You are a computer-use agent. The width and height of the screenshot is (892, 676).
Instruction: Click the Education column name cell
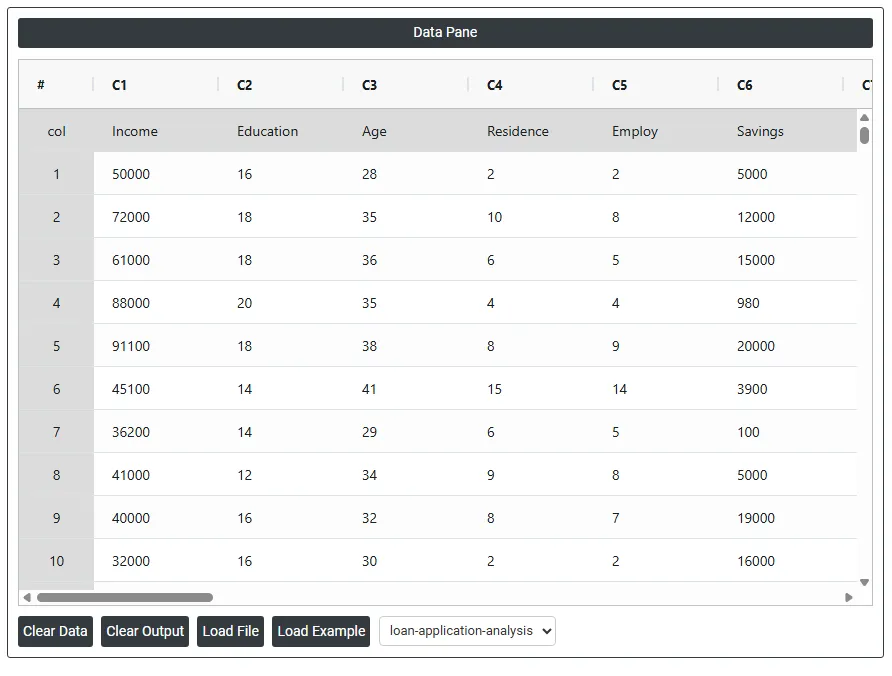click(x=281, y=131)
